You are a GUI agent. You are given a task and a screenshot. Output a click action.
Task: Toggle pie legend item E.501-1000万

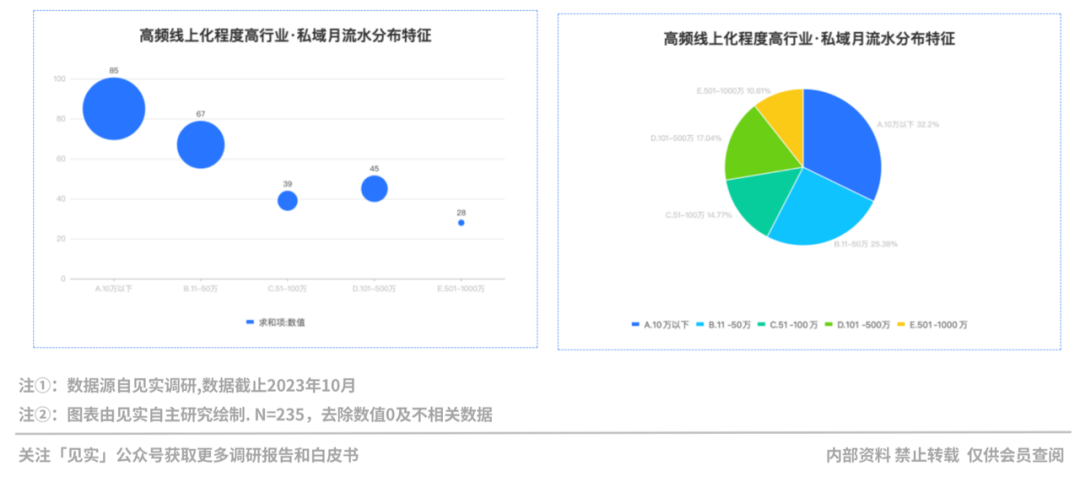[932, 324]
